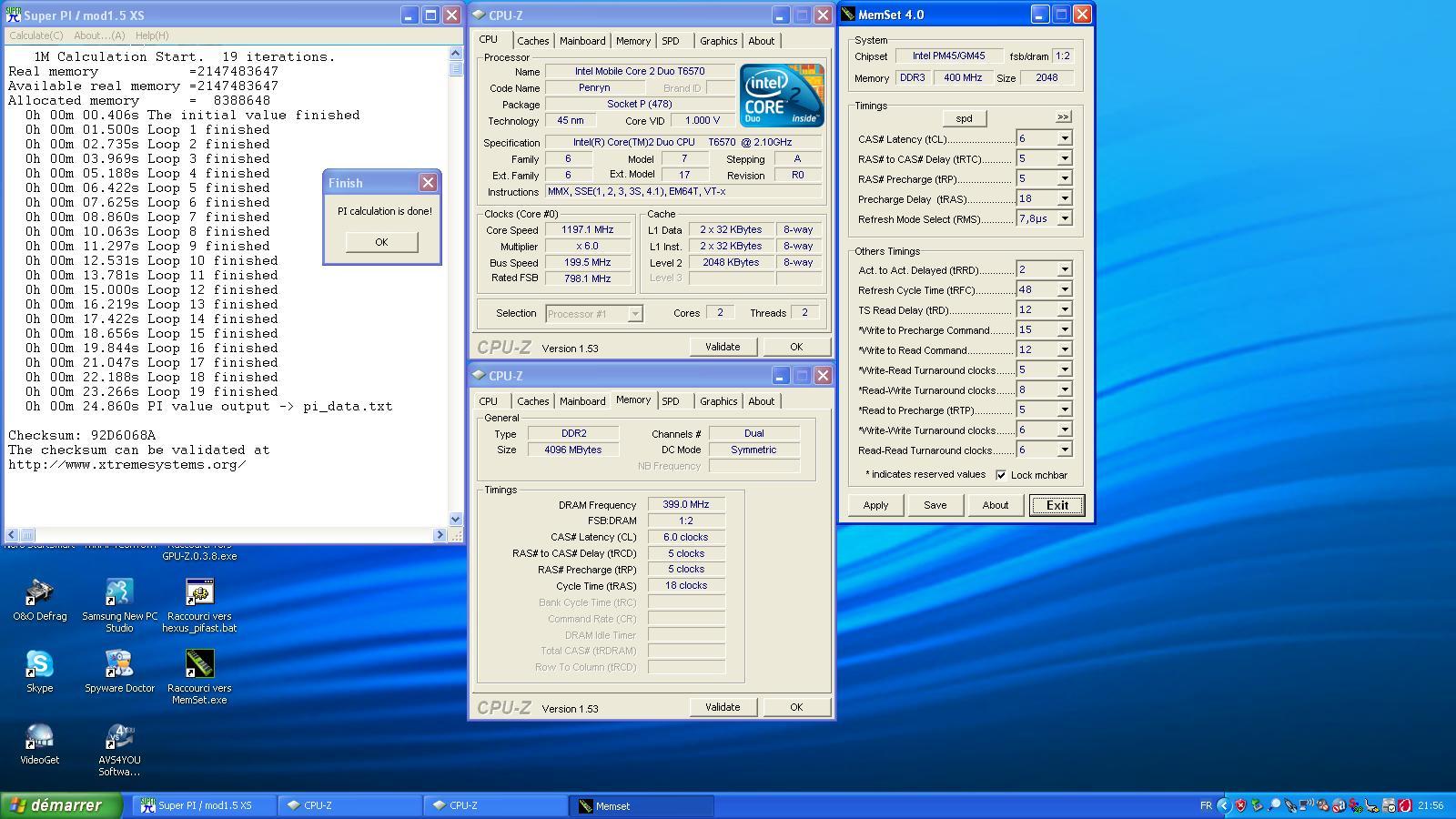Switch to Memory tab in upper CPU-Z
The width and height of the screenshot is (1456, 819).
633,41
